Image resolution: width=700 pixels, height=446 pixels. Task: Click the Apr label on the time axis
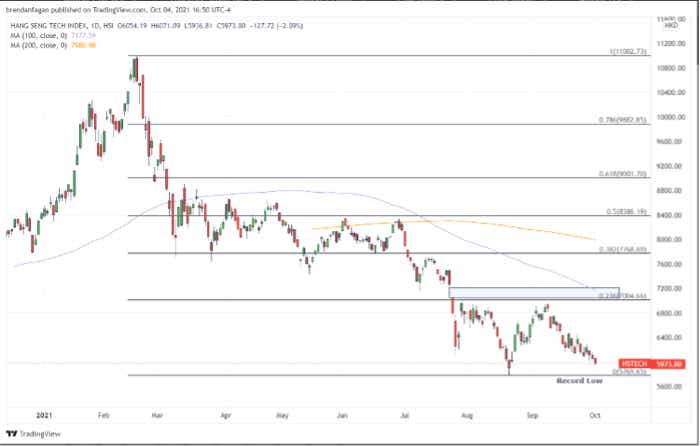[x=226, y=415]
